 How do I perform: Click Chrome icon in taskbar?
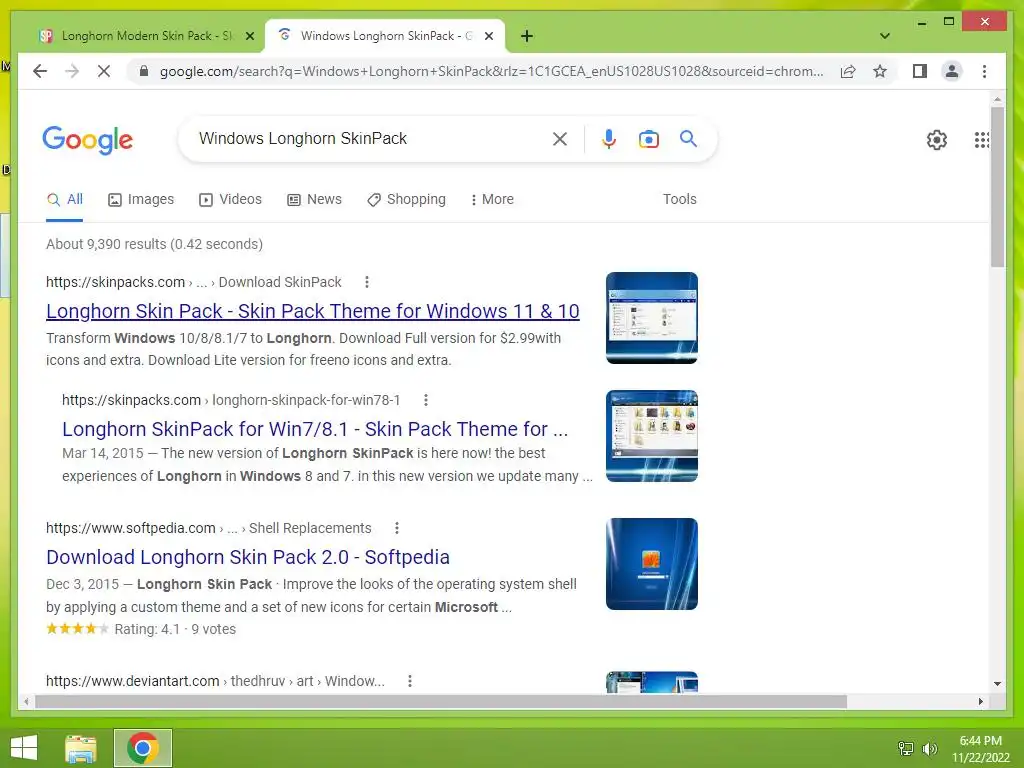[143, 748]
